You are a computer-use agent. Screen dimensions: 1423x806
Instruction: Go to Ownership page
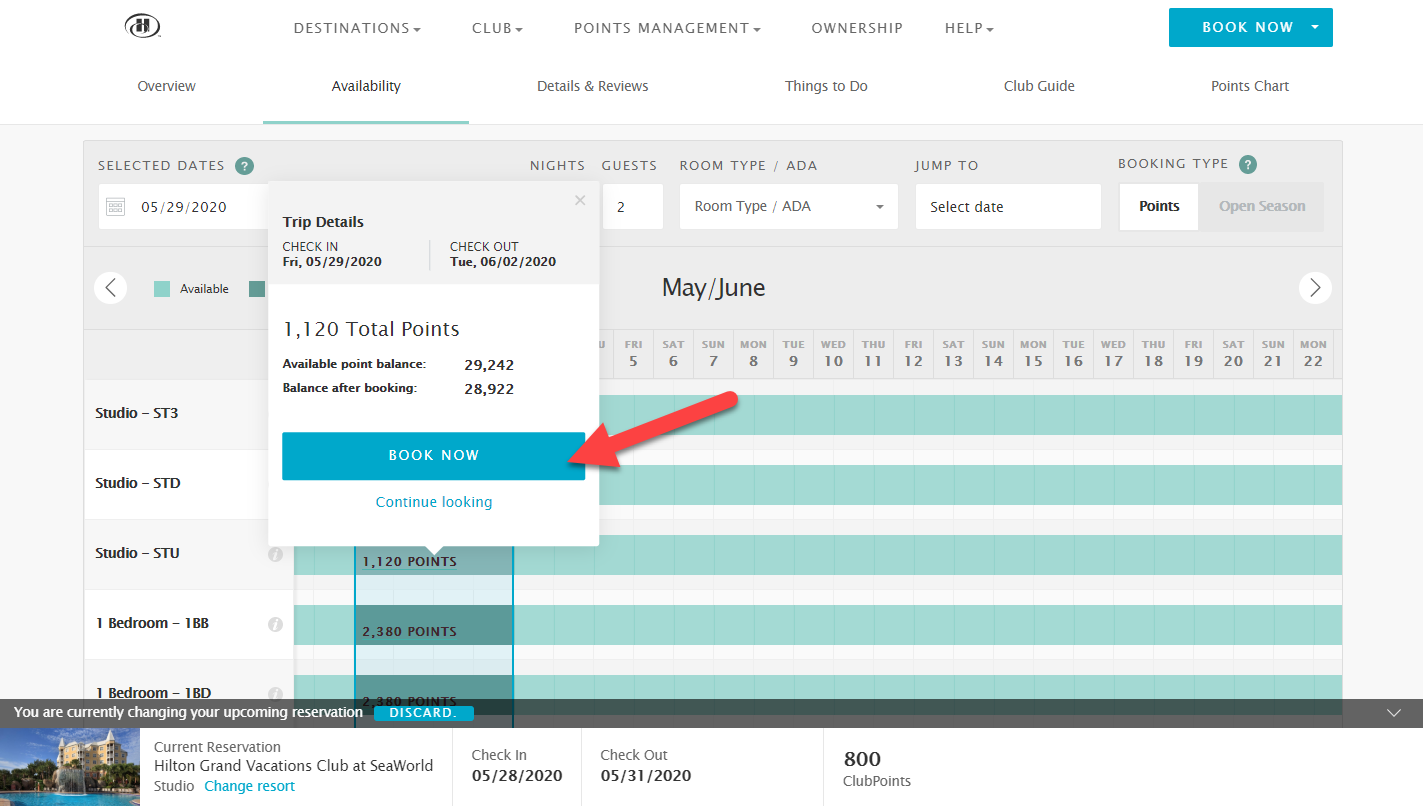point(857,29)
